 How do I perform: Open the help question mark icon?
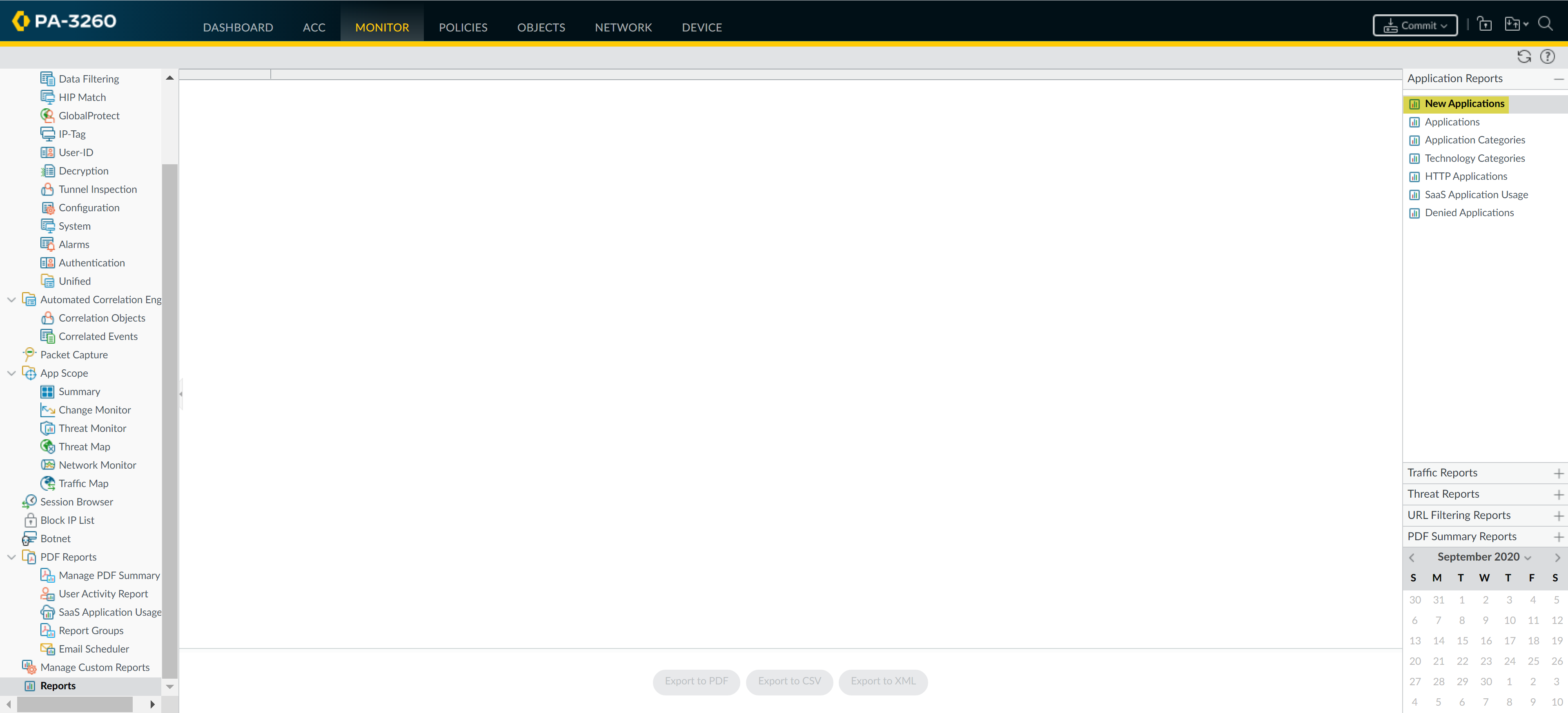pyautogui.click(x=1547, y=57)
